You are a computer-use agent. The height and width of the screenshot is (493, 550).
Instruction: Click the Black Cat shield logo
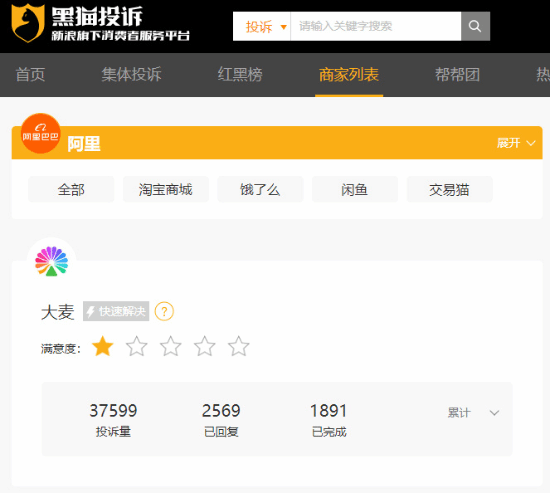[x=28, y=23]
